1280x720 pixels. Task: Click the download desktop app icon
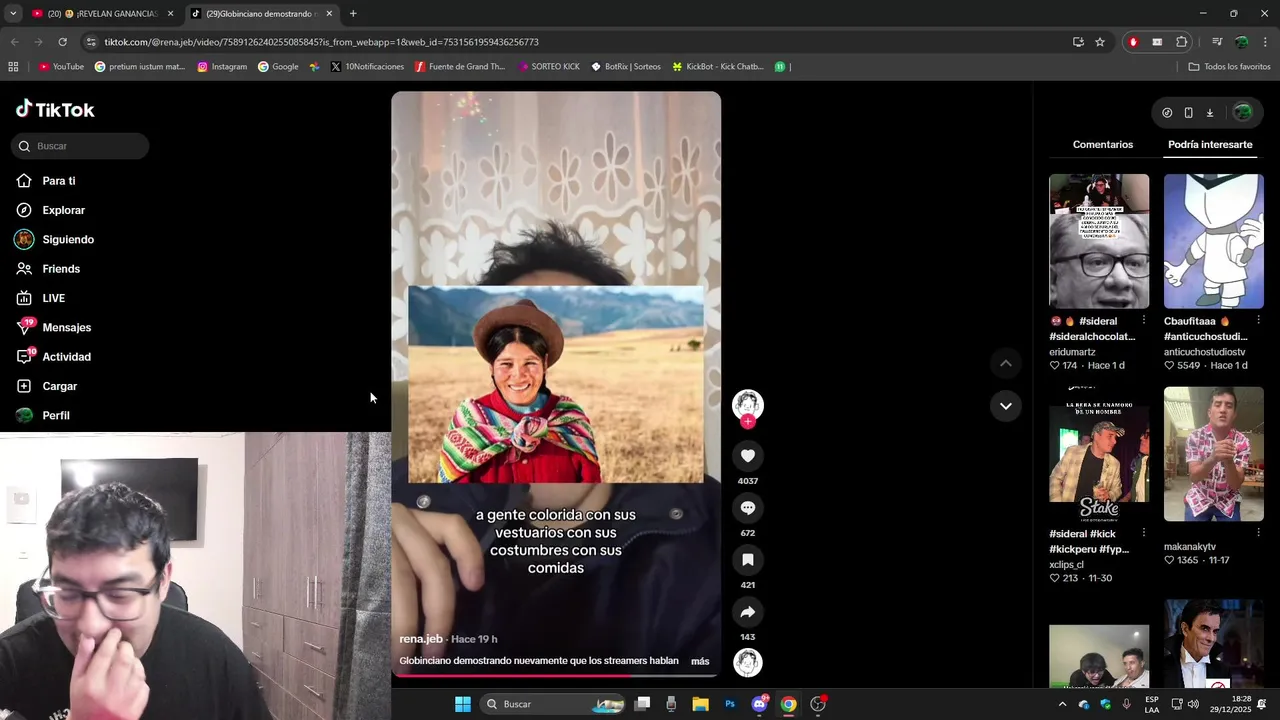[x=1209, y=113]
